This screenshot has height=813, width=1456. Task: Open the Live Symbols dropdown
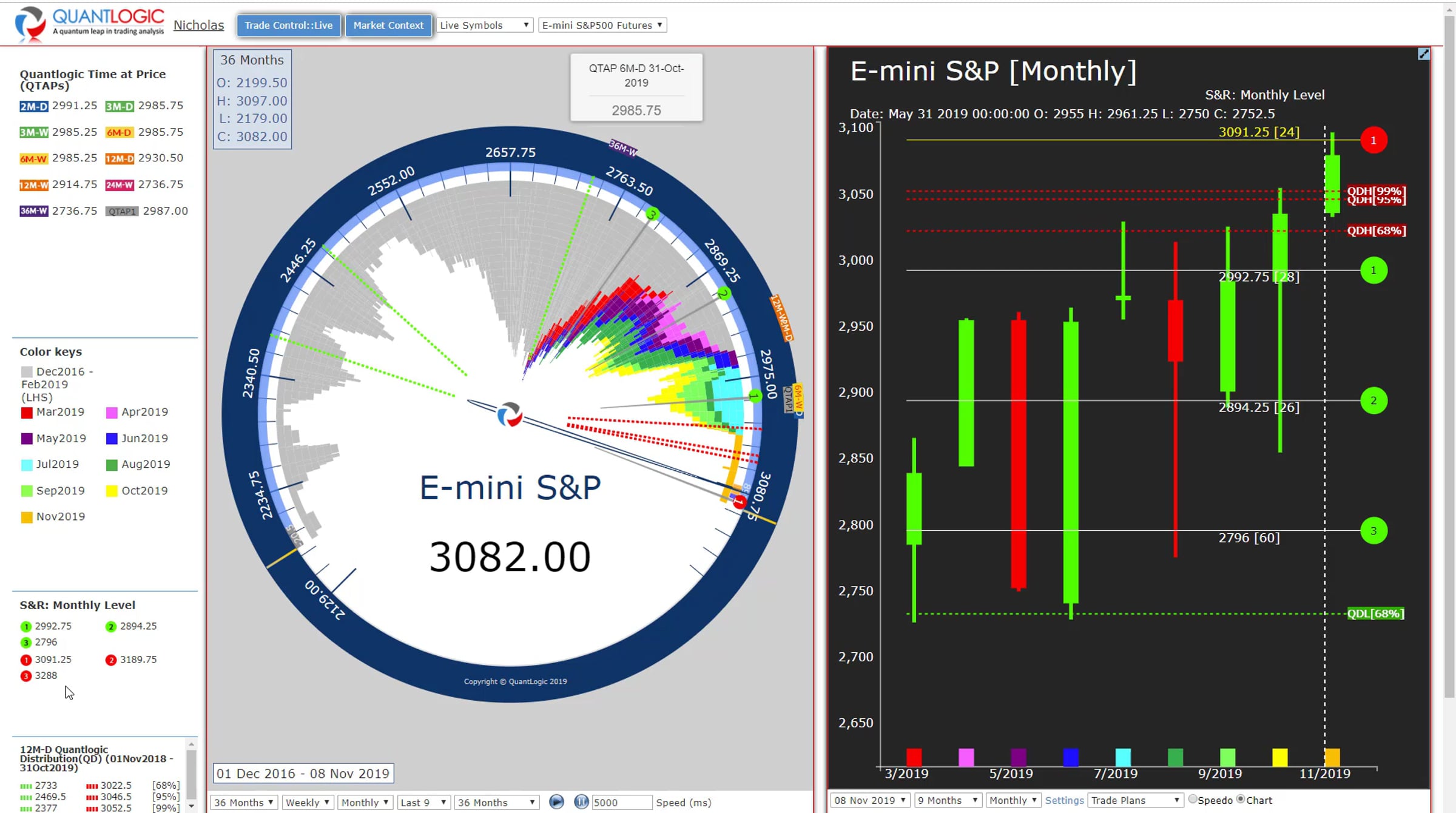[x=484, y=25]
